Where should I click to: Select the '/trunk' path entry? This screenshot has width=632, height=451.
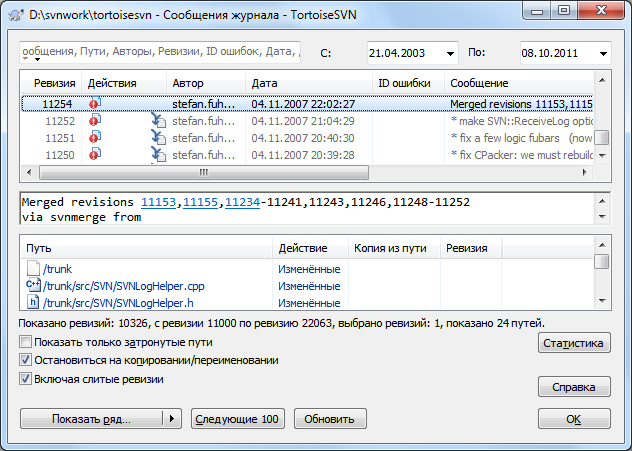57,269
